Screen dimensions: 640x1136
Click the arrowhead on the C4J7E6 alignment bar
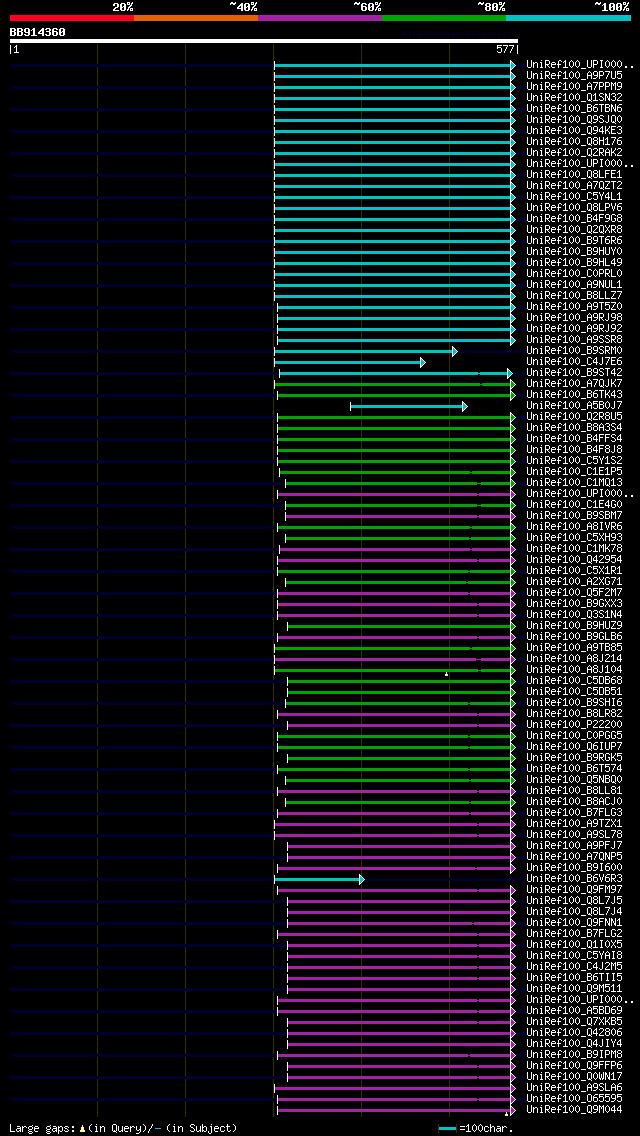click(x=423, y=362)
